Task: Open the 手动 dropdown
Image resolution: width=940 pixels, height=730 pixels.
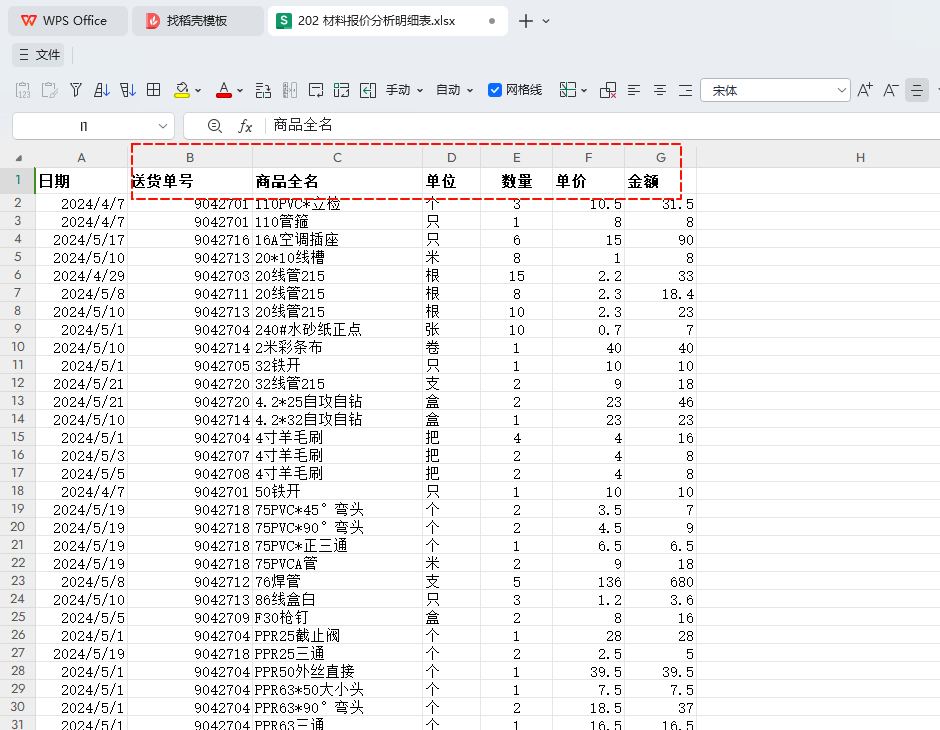Action: (x=404, y=90)
